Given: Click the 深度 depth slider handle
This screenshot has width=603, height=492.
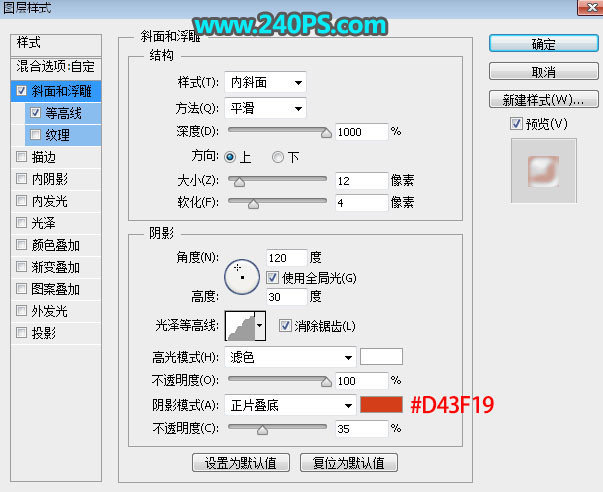Looking at the screenshot, I should (x=326, y=133).
